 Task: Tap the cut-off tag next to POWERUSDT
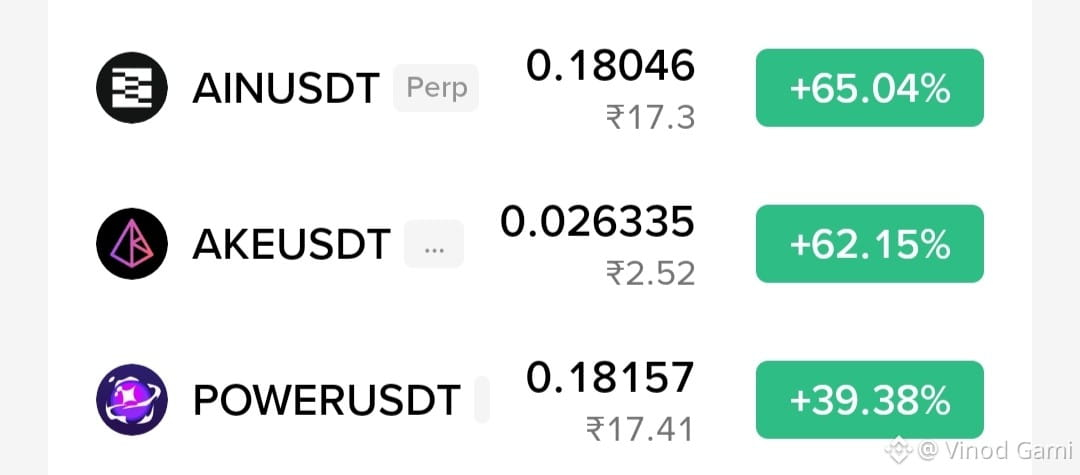[482, 399]
